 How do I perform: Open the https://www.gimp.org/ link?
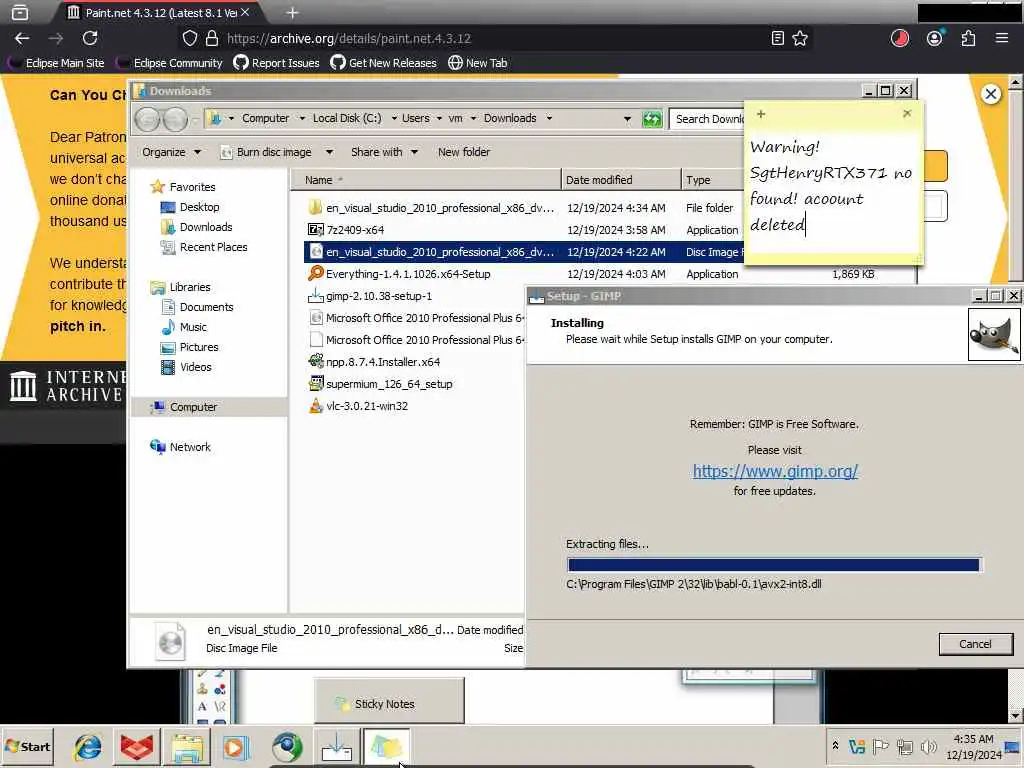point(775,471)
